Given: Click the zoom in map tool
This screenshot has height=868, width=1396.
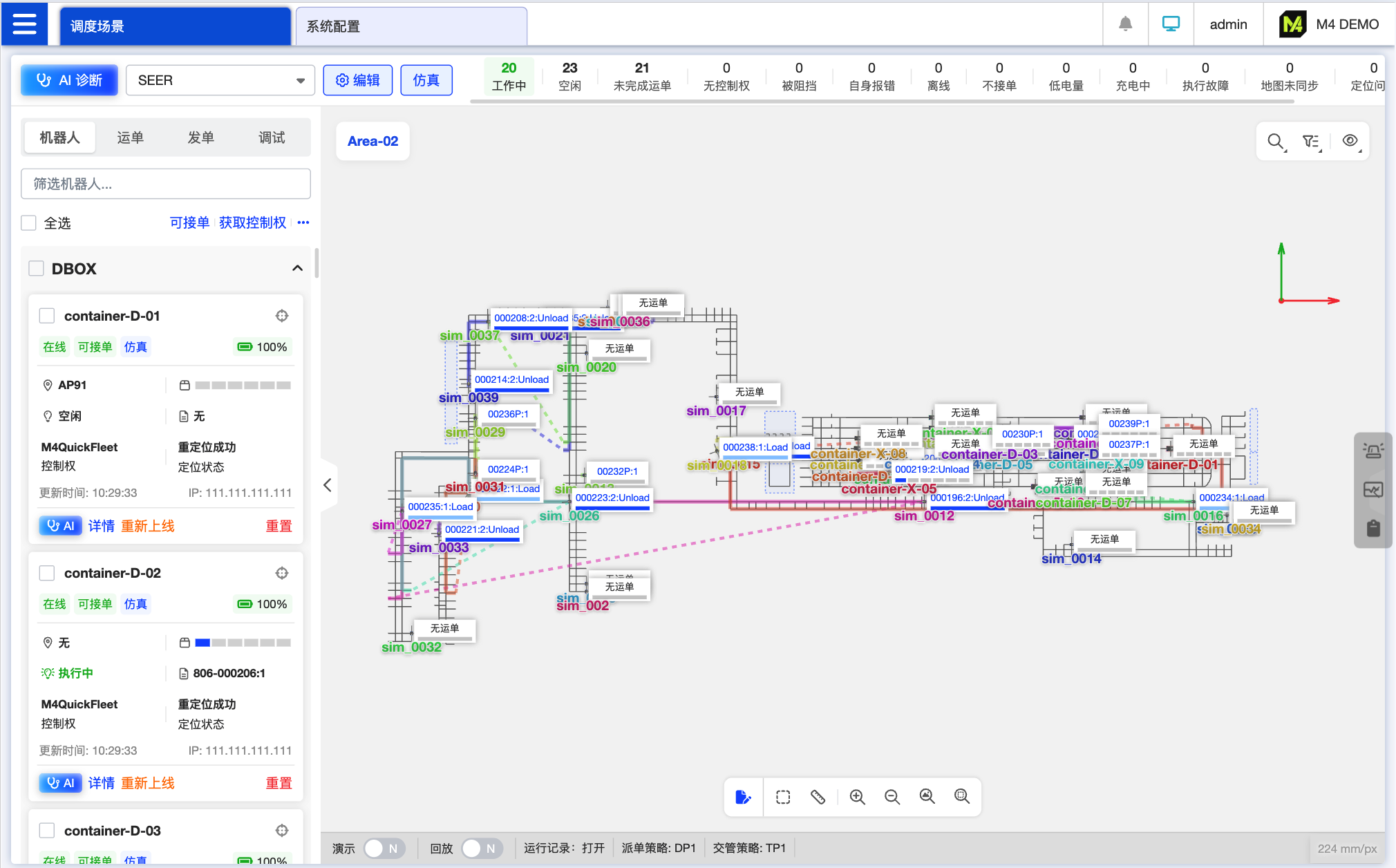Looking at the screenshot, I should pos(857,797).
